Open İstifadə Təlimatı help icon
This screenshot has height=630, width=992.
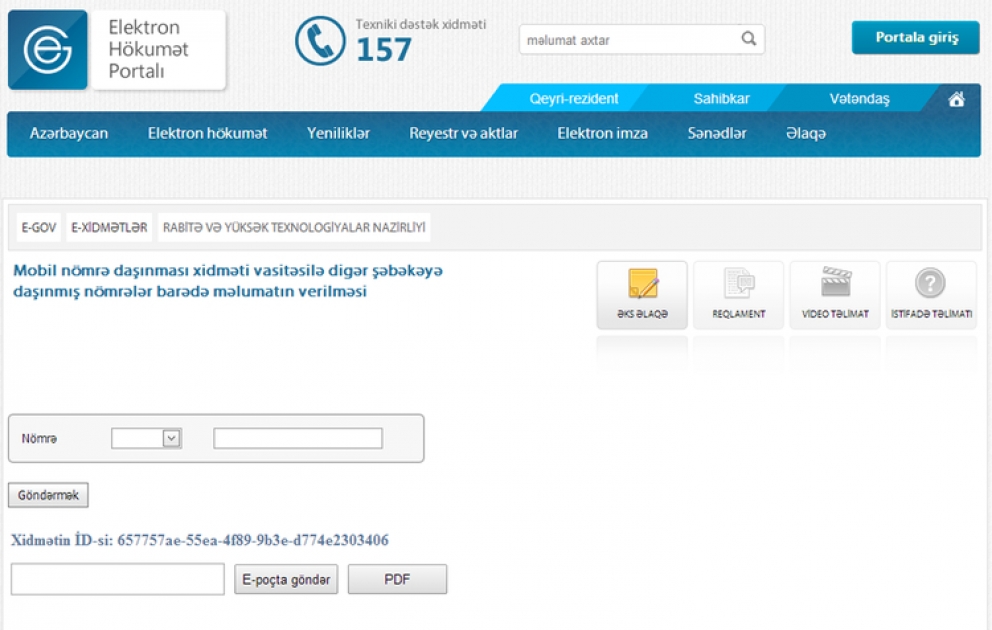tap(931, 295)
